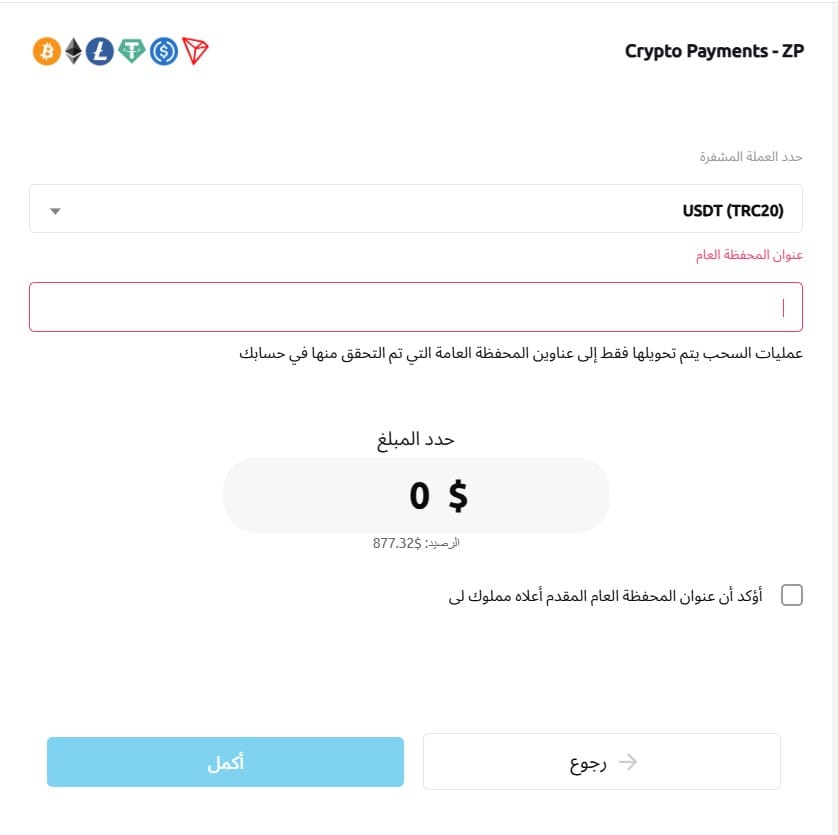
Task: Tick the wallet ownership confirmation checkbox
Action: click(791, 596)
